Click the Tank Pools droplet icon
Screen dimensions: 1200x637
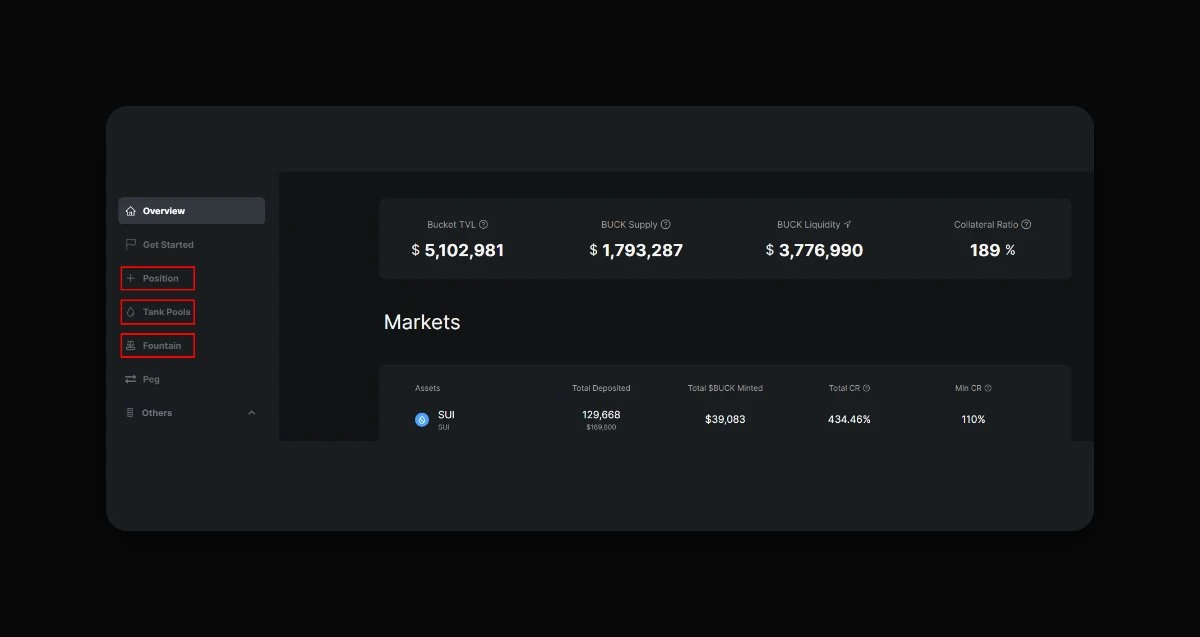[x=131, y=312]
